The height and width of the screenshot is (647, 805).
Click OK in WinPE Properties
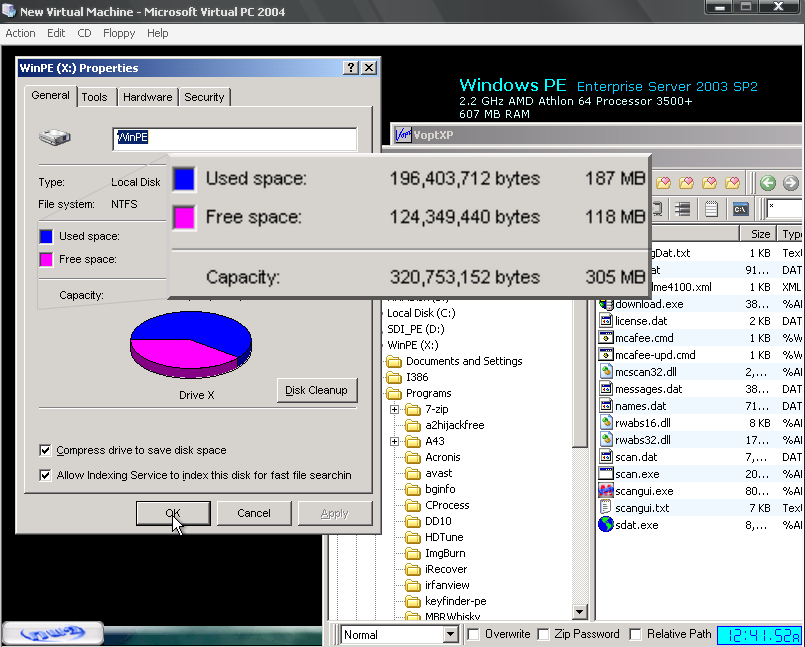tap(173, 513)
